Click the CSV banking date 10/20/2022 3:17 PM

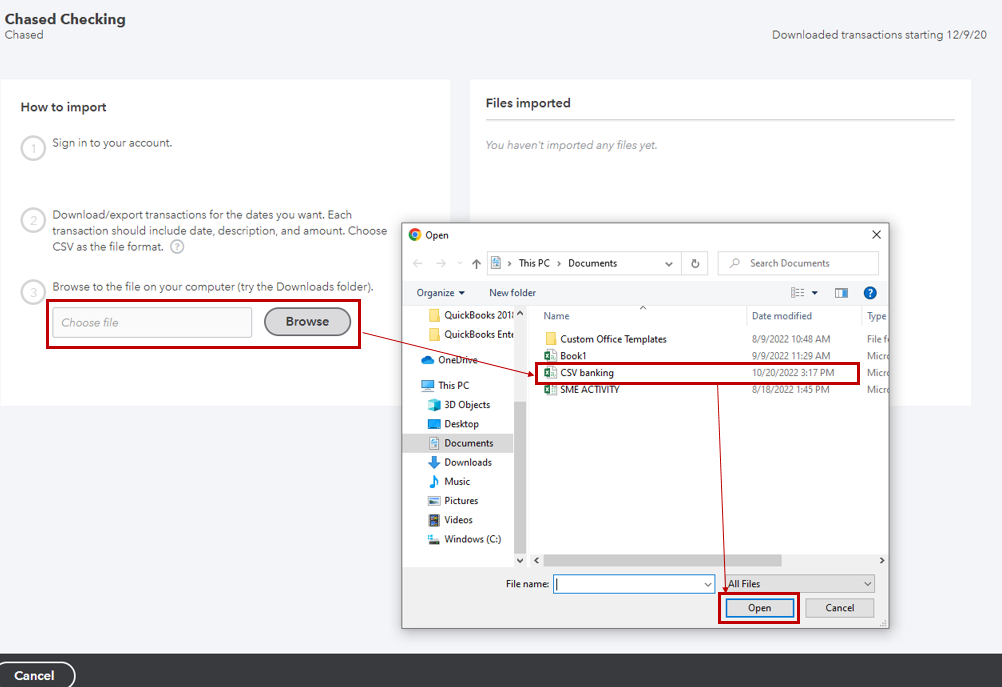792,373
